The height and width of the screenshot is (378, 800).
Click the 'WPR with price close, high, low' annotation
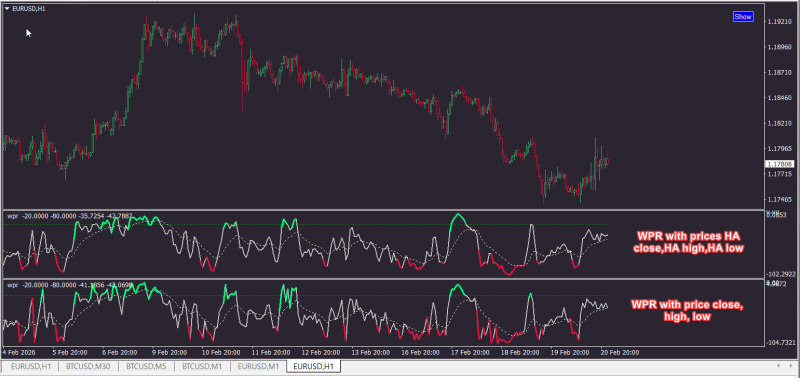click(687, 311)
